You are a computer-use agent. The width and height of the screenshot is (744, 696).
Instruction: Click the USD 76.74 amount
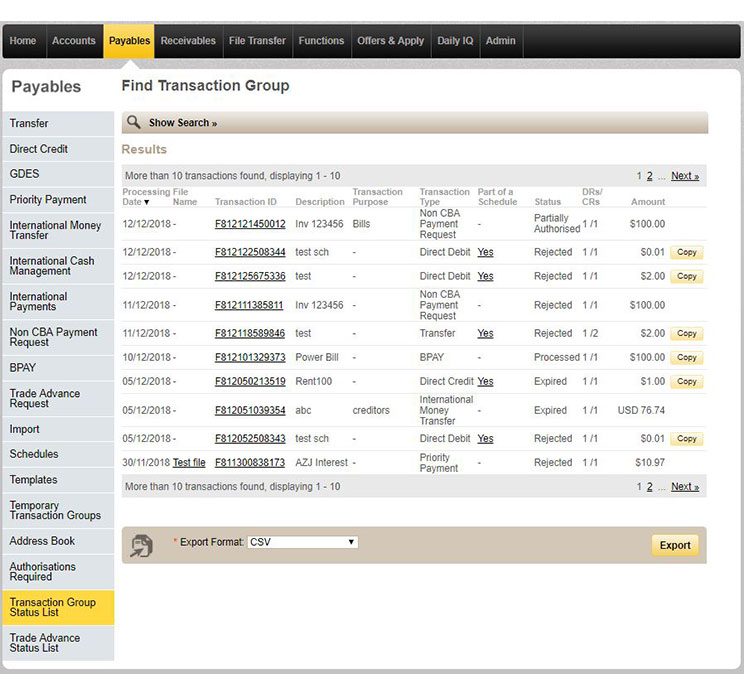pos(641,410)
